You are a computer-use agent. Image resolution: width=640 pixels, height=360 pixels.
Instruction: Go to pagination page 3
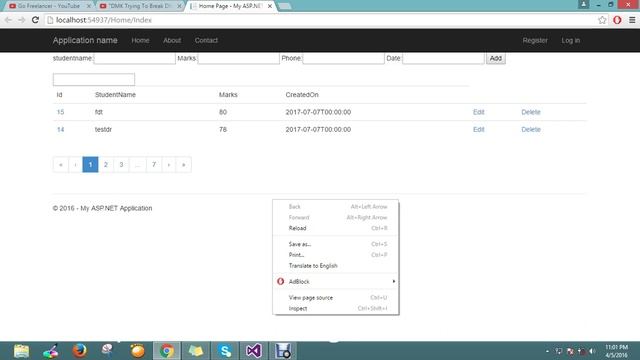[121, 164]
